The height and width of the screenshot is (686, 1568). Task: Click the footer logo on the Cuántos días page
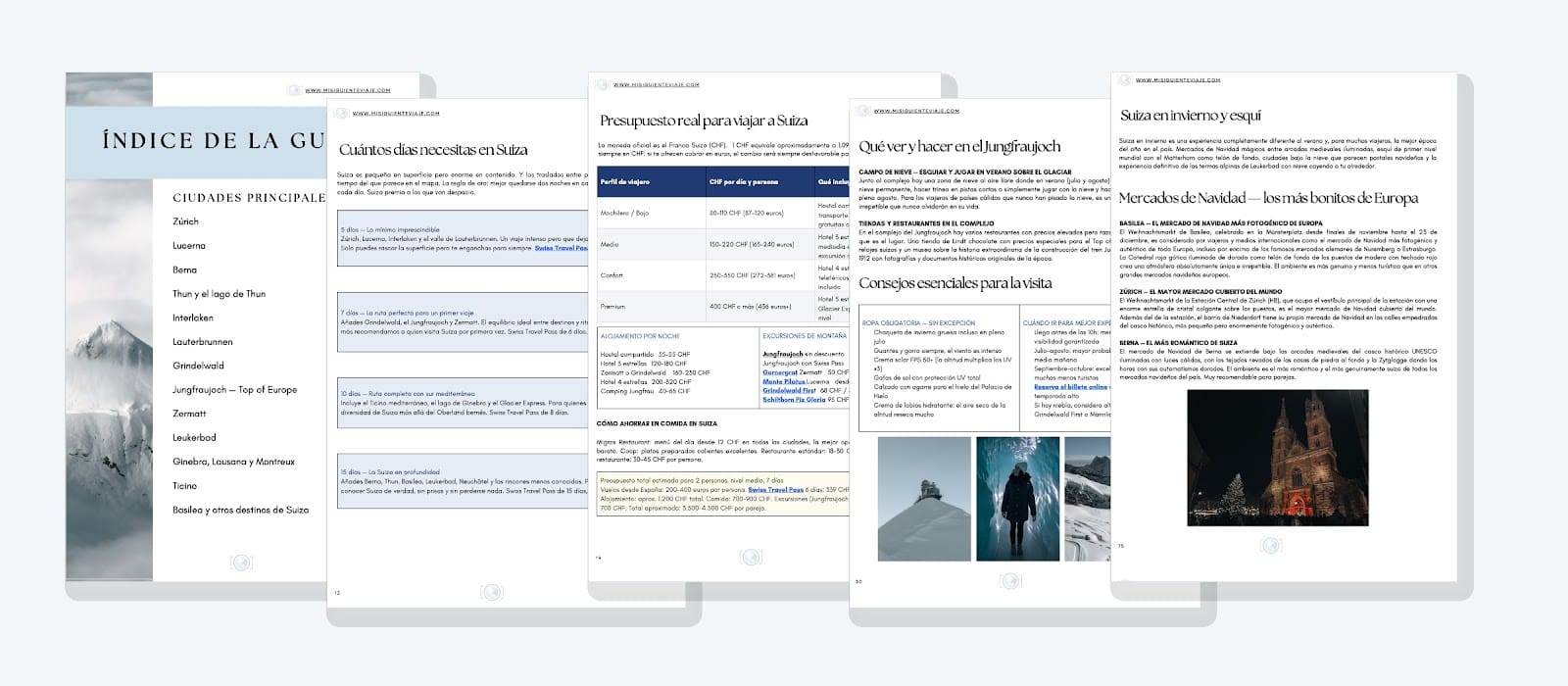[x=492, y=592]
